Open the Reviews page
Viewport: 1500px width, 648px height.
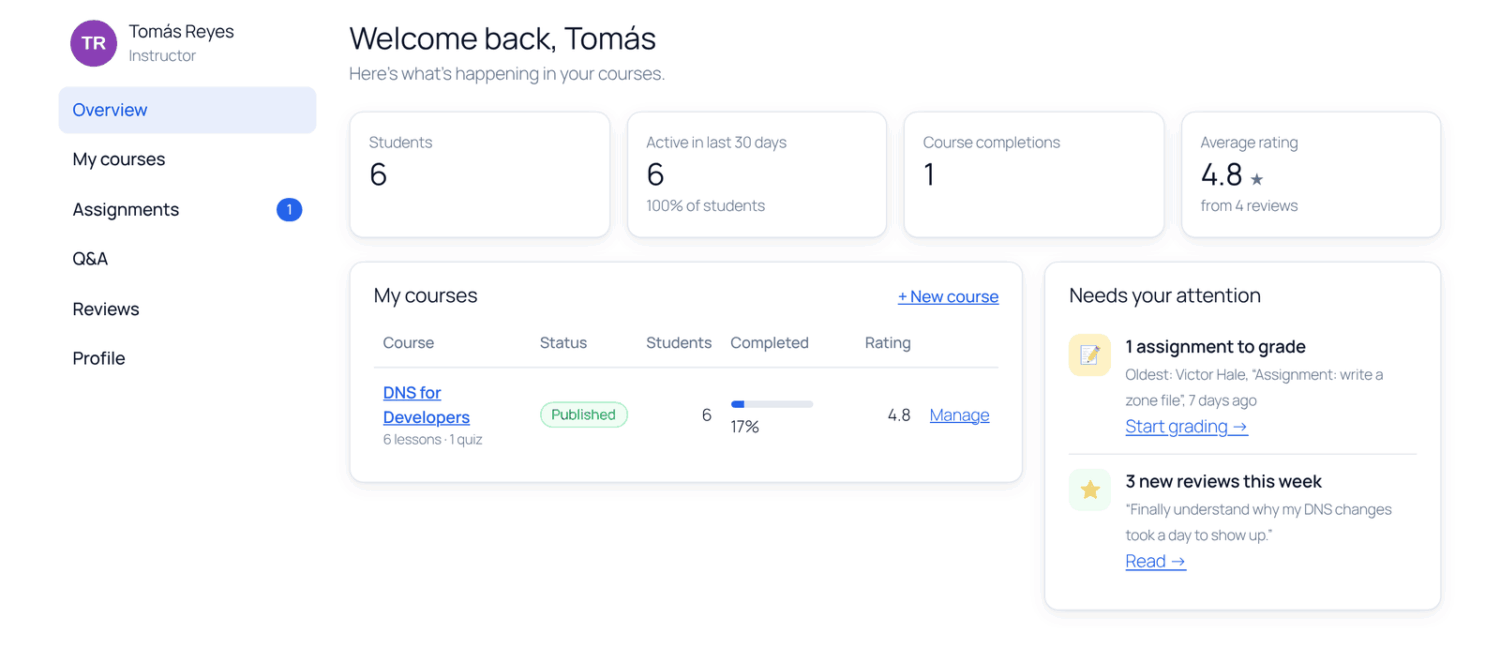click(x=187, y=308)
